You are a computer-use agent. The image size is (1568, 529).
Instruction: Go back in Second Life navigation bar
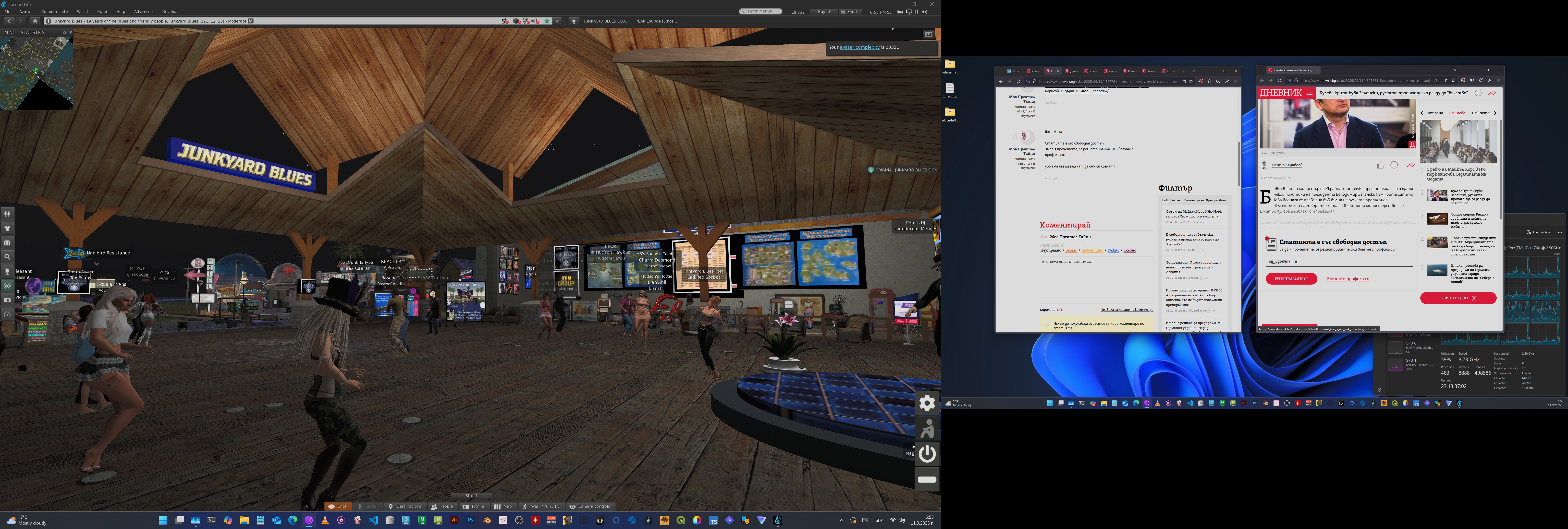click(x=9, y=21)
